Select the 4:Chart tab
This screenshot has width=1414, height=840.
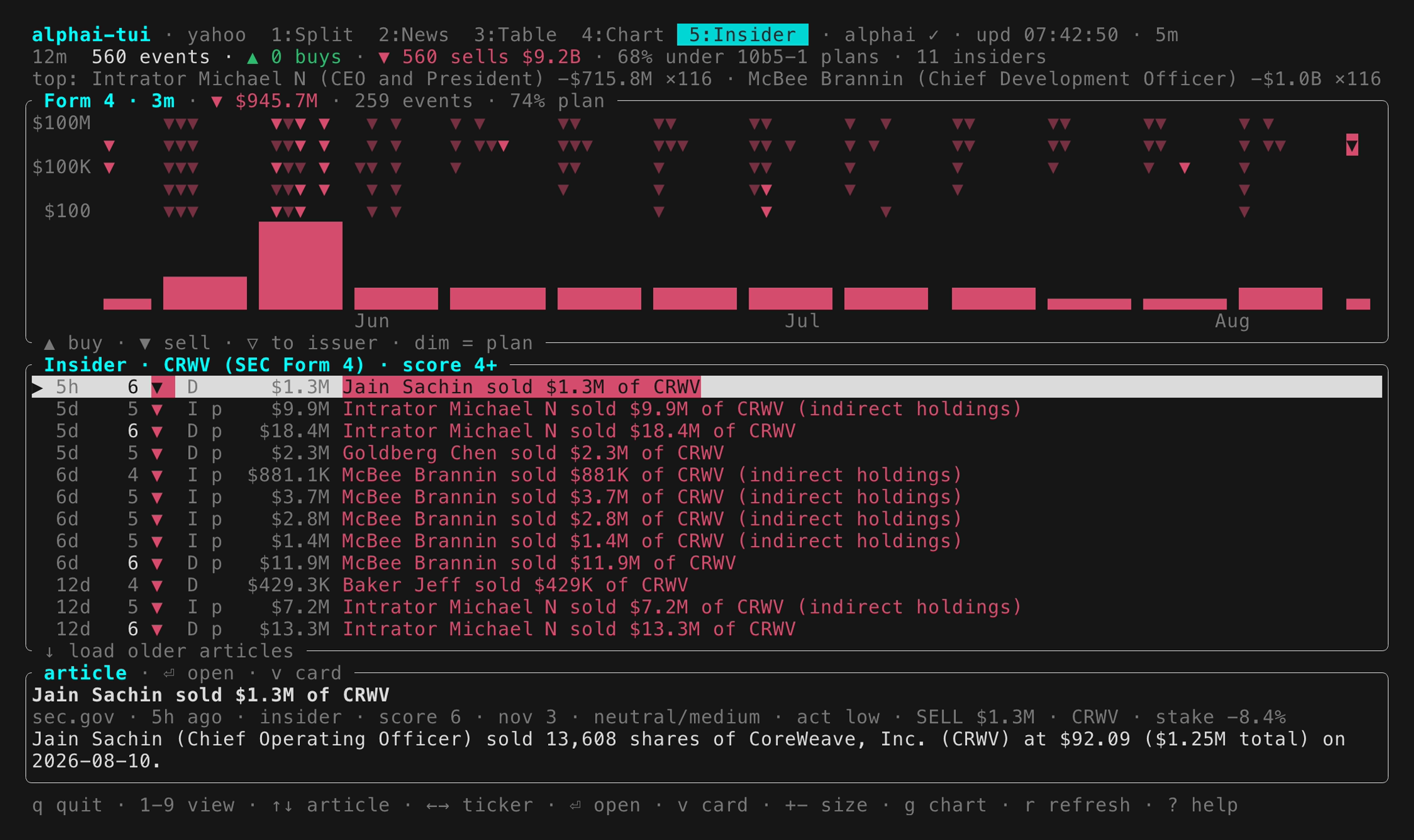623,35
